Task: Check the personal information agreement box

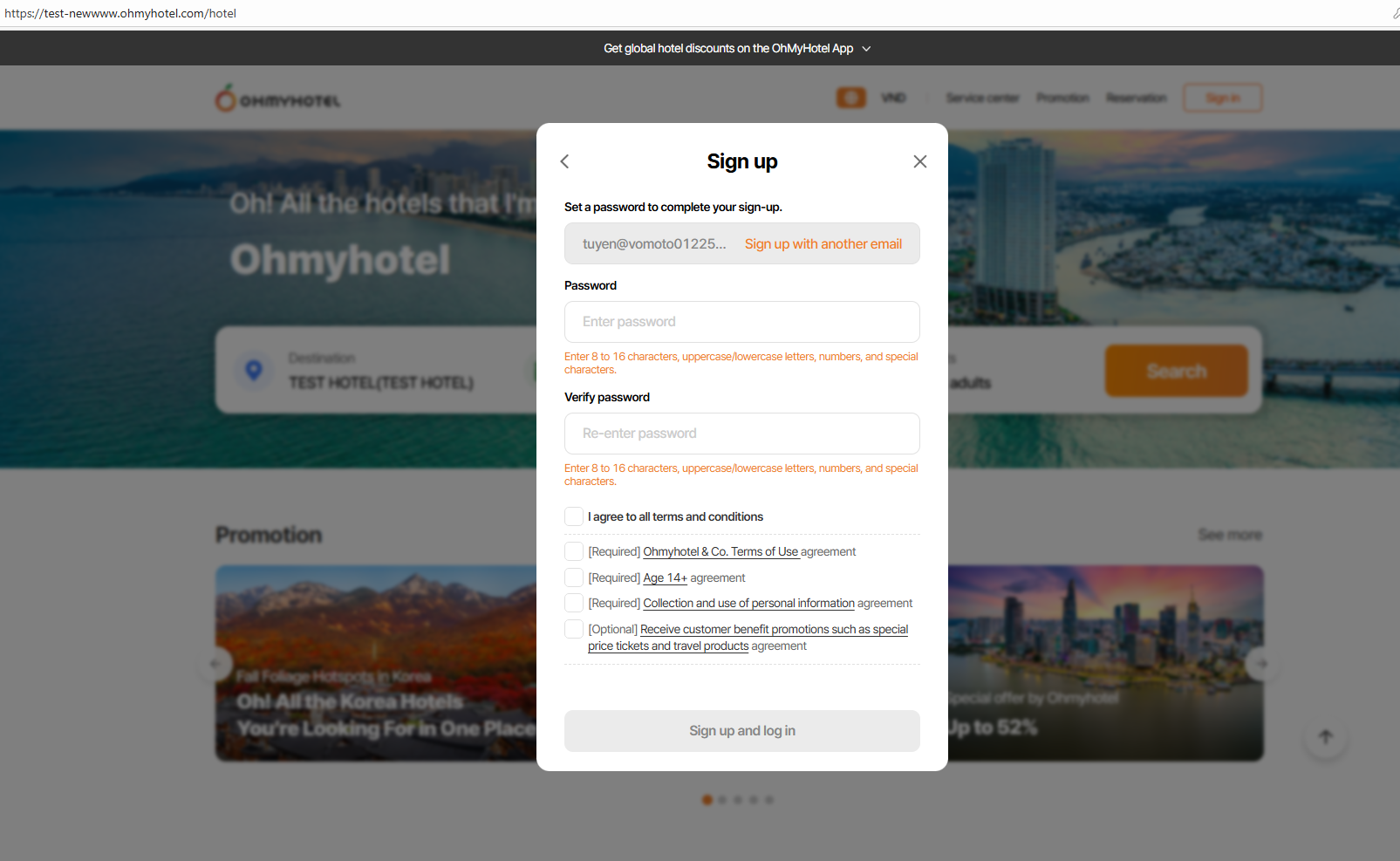Action: click(574, 603)
